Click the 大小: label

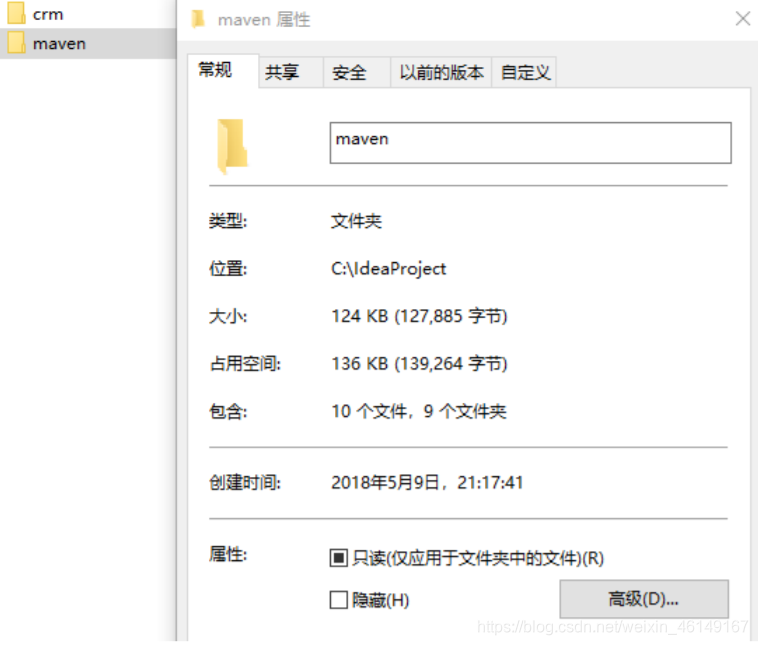[x=228, y=316]
